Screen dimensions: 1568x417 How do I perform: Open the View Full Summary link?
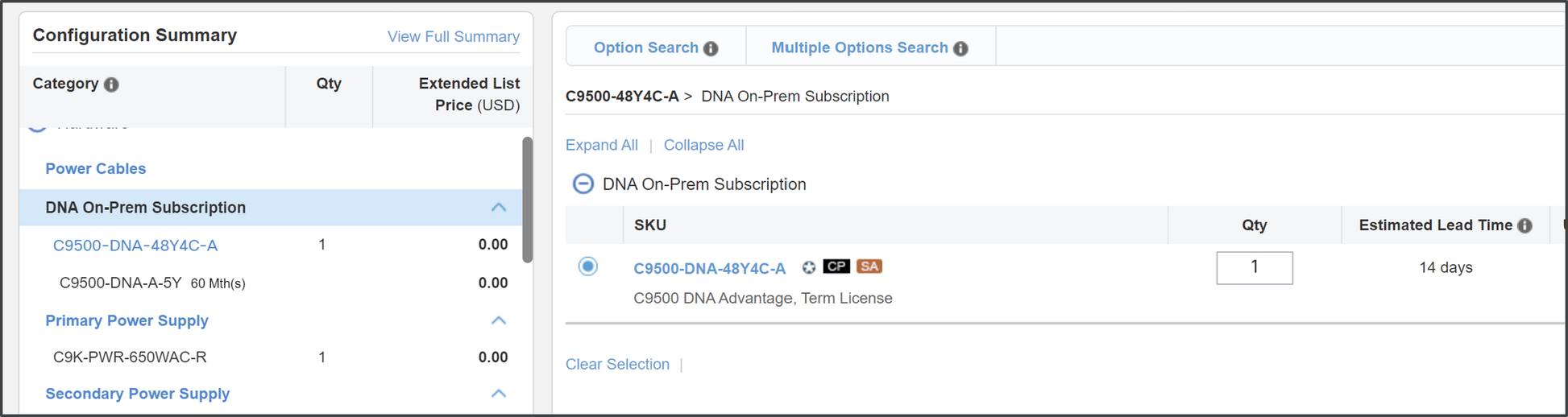(453, 36)
